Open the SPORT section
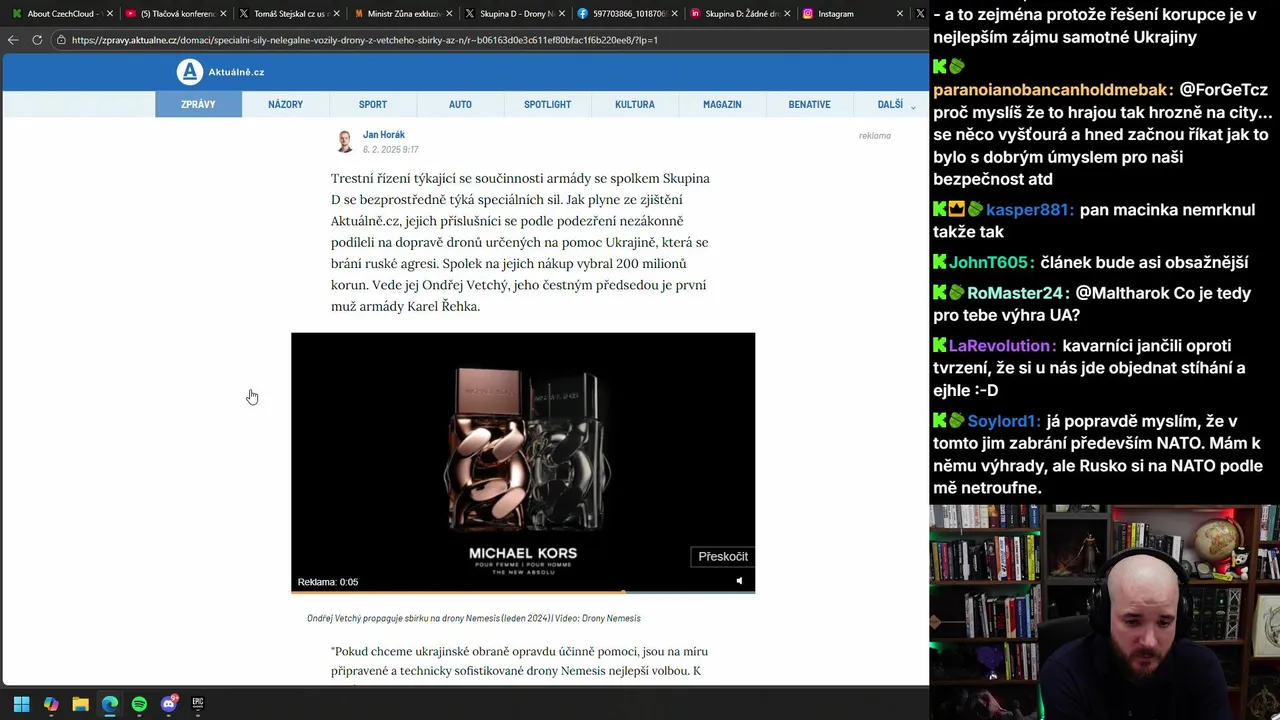1280x720 pixels. (373, 104)
